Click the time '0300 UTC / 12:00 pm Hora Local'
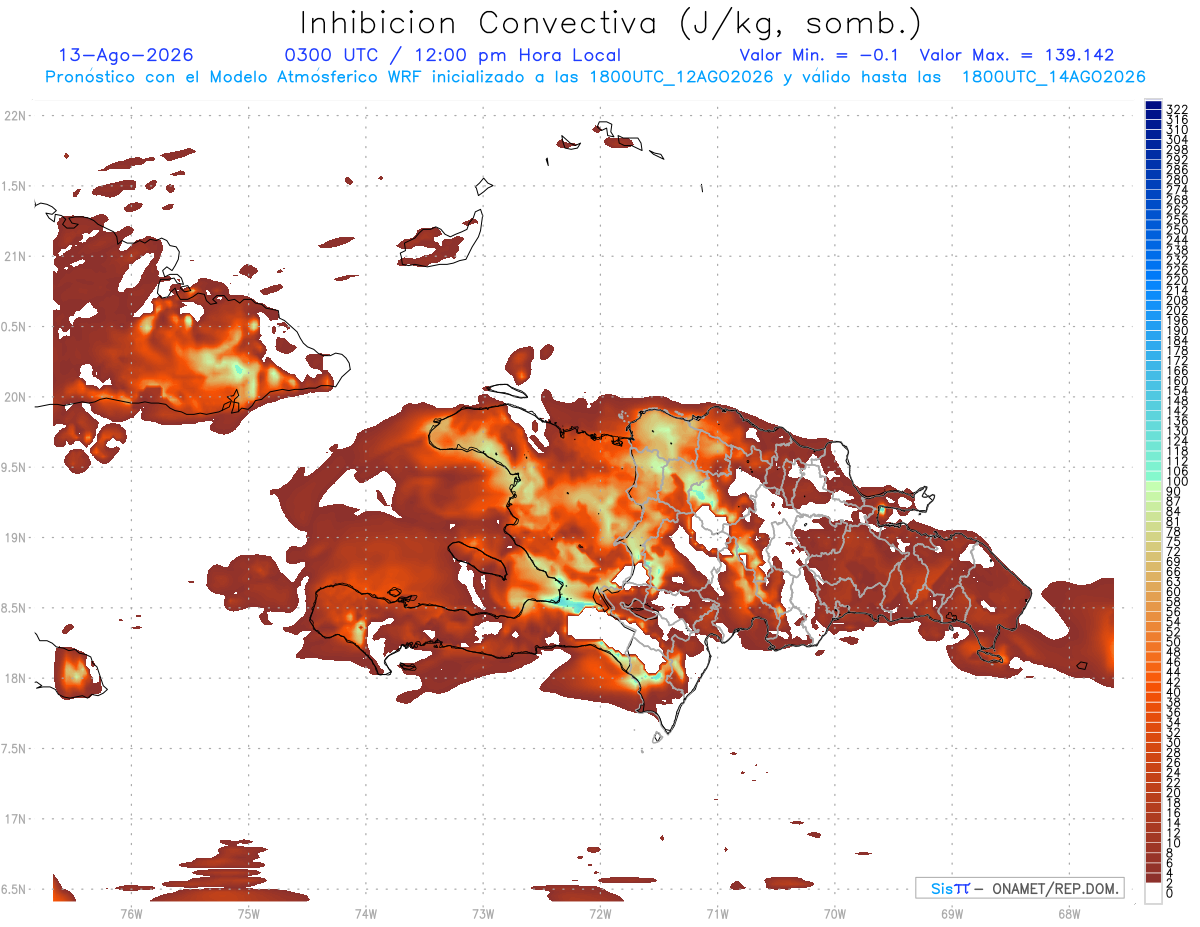Viewport: 1200px width, 927px height. [453, 55]
